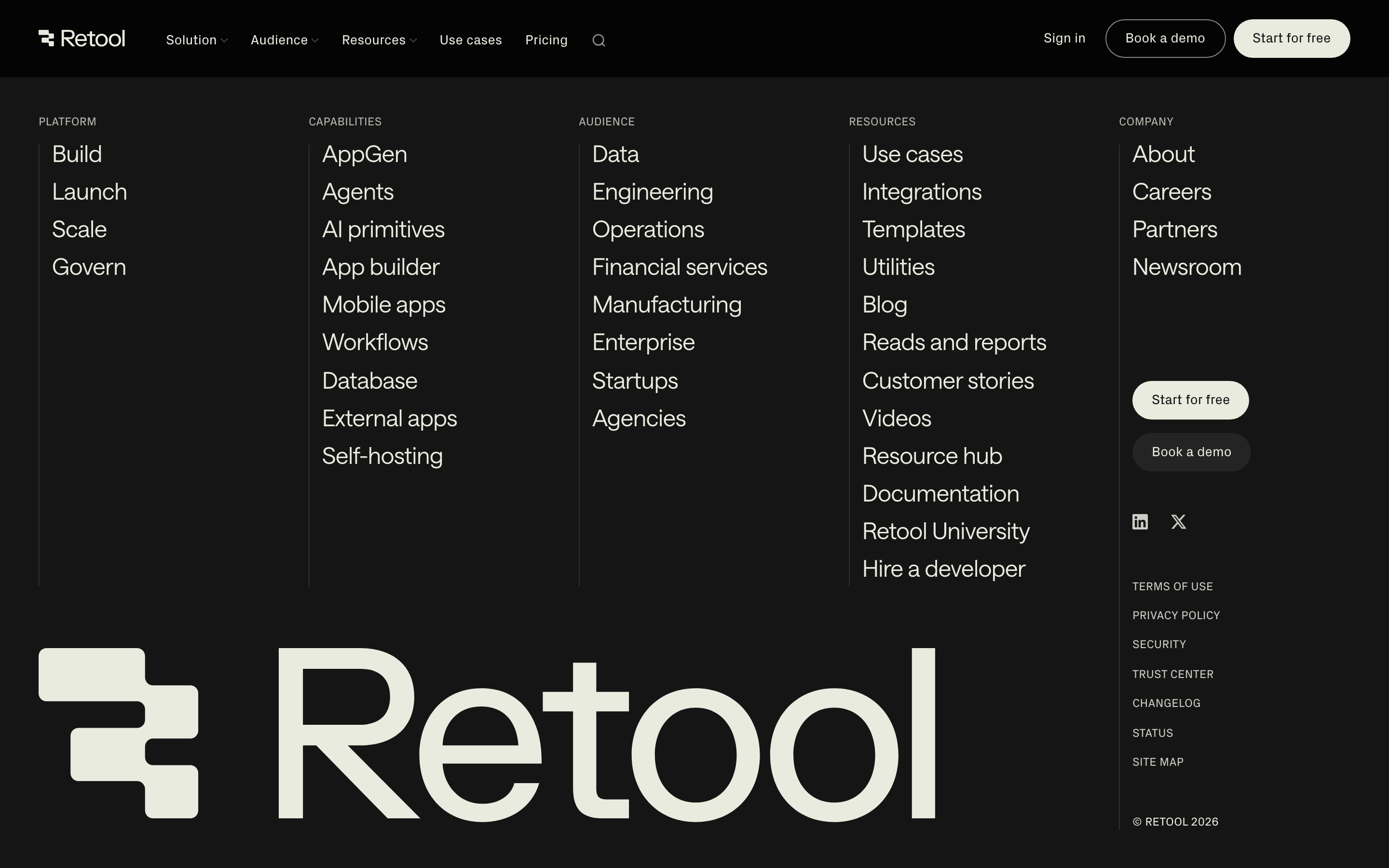Click the header Book a demo button

[x=1165, y=39]
